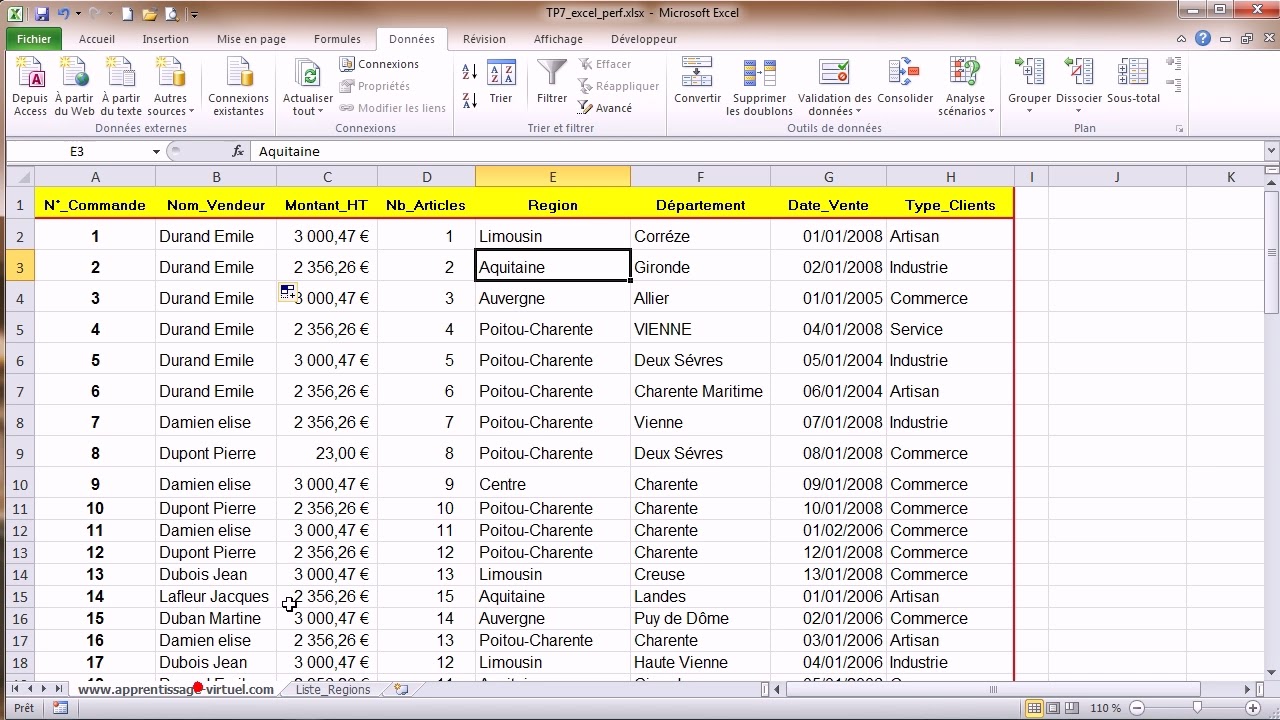
Task: Open the Customize Quick Access Toolbar dropdown
Action: coord(193,14)
